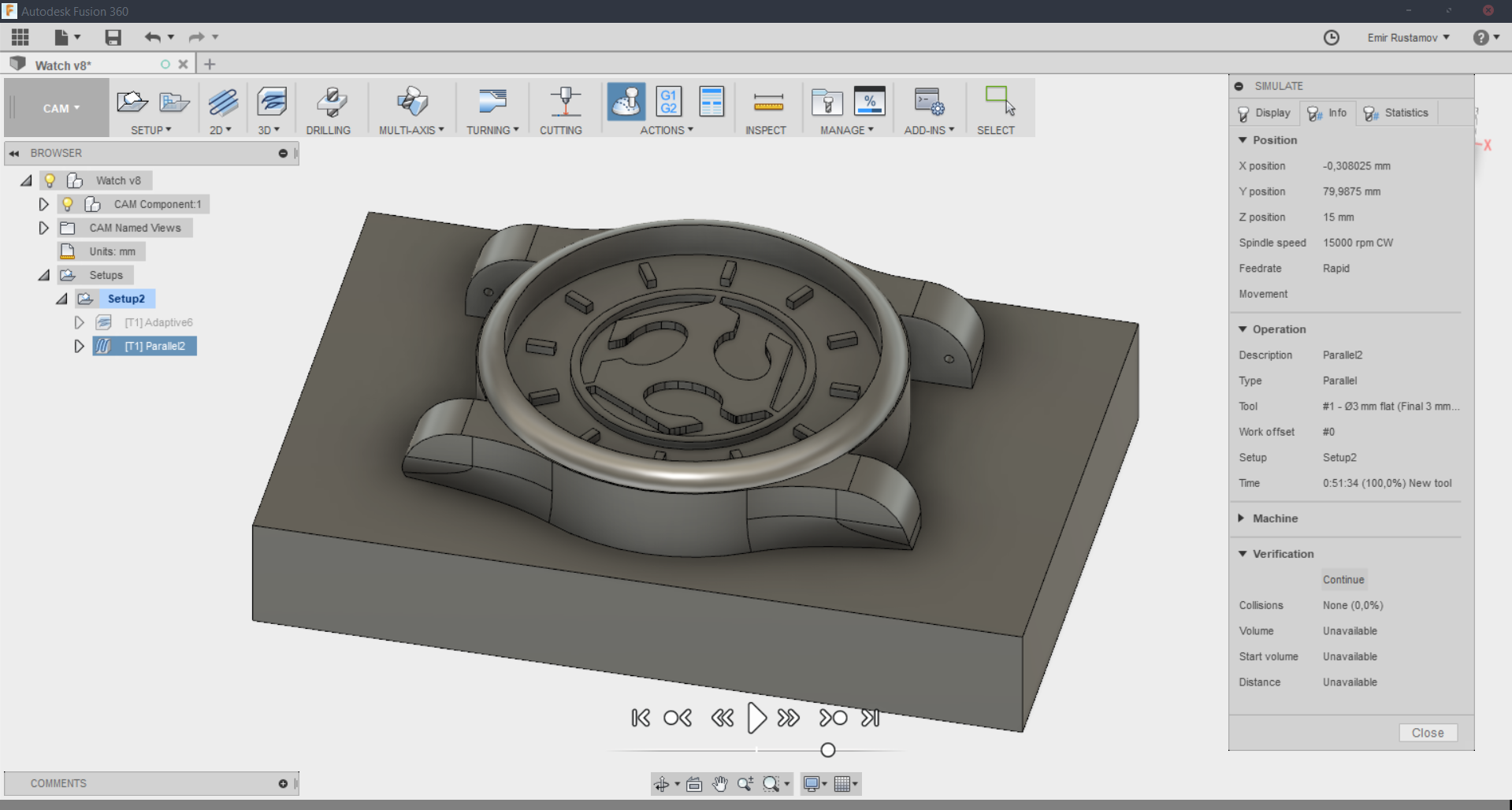The width and height of the screenshot is (1512, 810).
Task: Open the Tool Library icon in Manage
Action: pos(827,102)
